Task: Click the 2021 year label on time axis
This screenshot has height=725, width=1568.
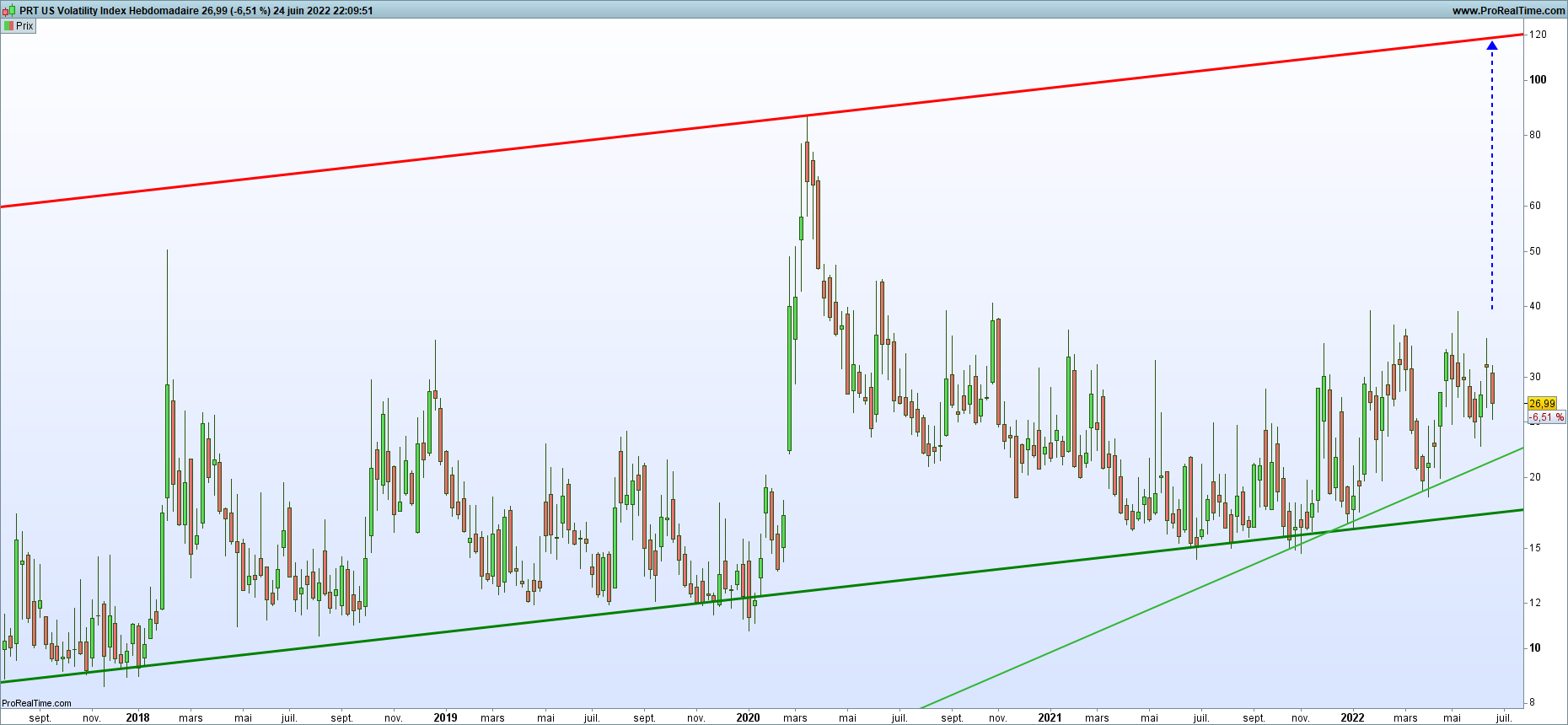Action: pyautogui.click(x=1050, y=718)
